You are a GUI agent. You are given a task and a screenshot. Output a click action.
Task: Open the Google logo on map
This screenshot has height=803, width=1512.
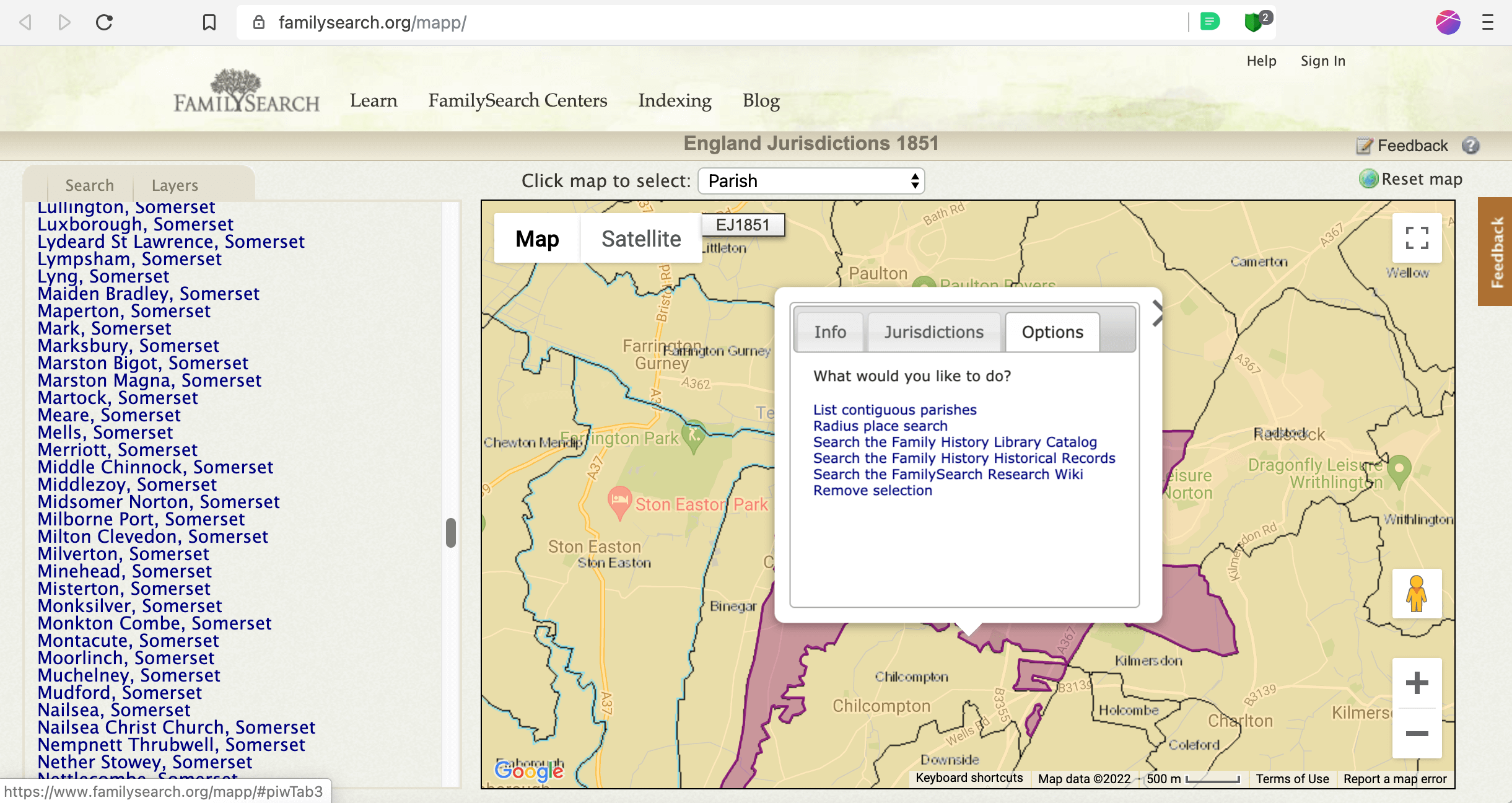(529, 771)
